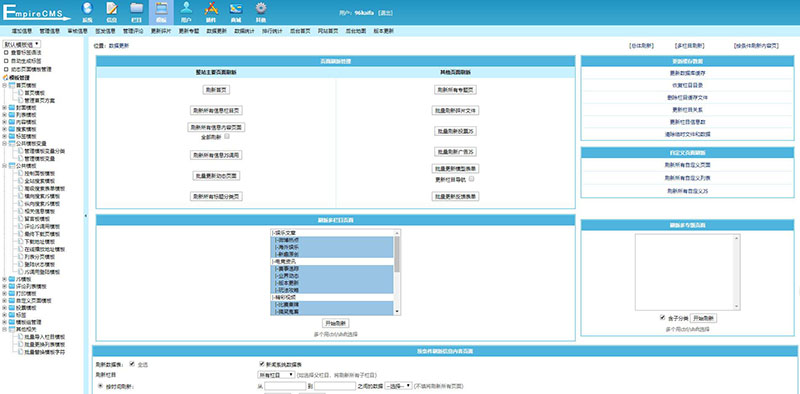Image resolution: width=800 pixels, height=394 pixels.
Task: Toggle the 全选 data table checkbox
Action: click(x=133, y=364)
